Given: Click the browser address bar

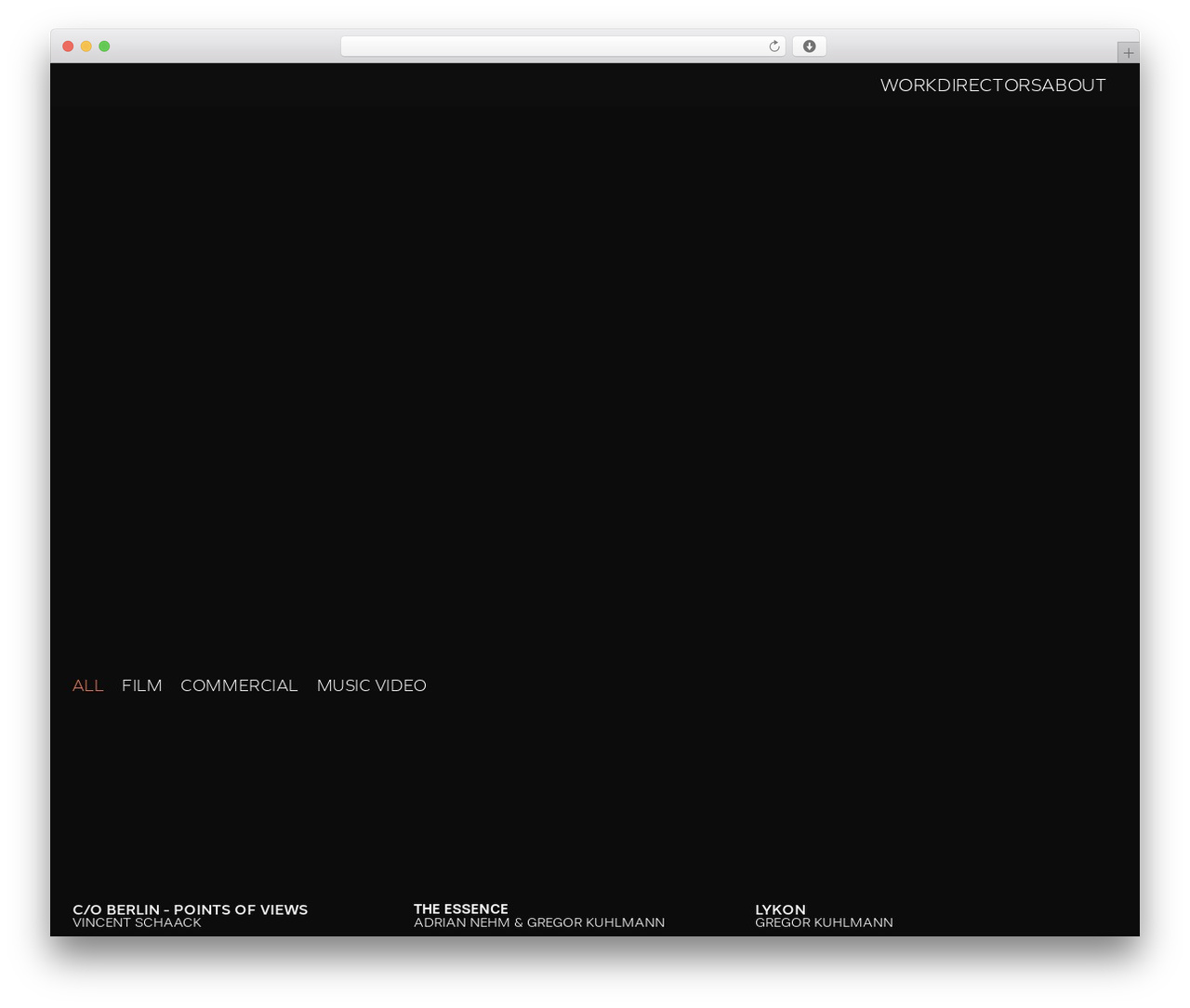Looking at the screenshot, I should [563, 46].
